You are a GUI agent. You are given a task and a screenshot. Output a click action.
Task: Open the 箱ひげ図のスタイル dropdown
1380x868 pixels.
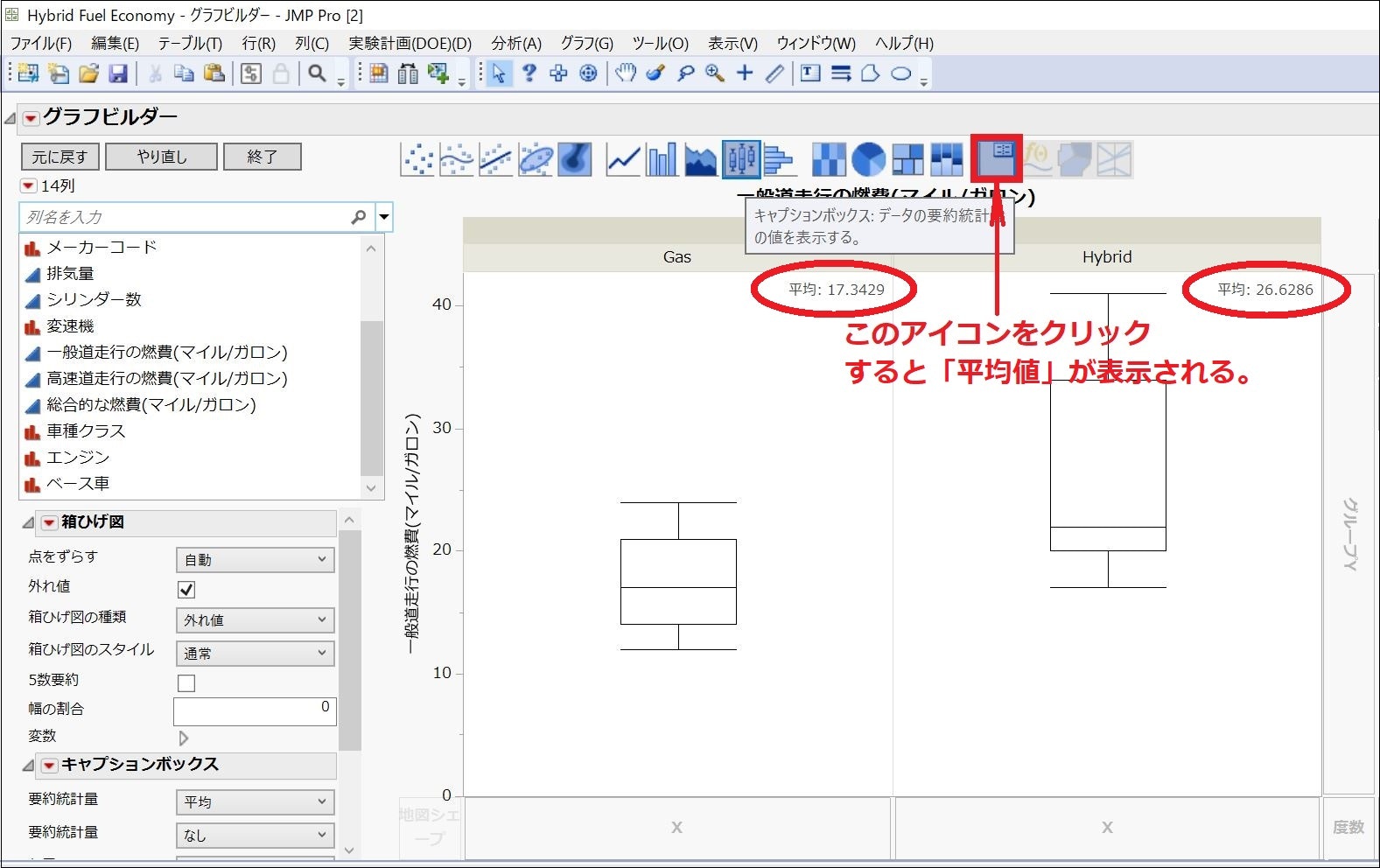click(255, 653)
